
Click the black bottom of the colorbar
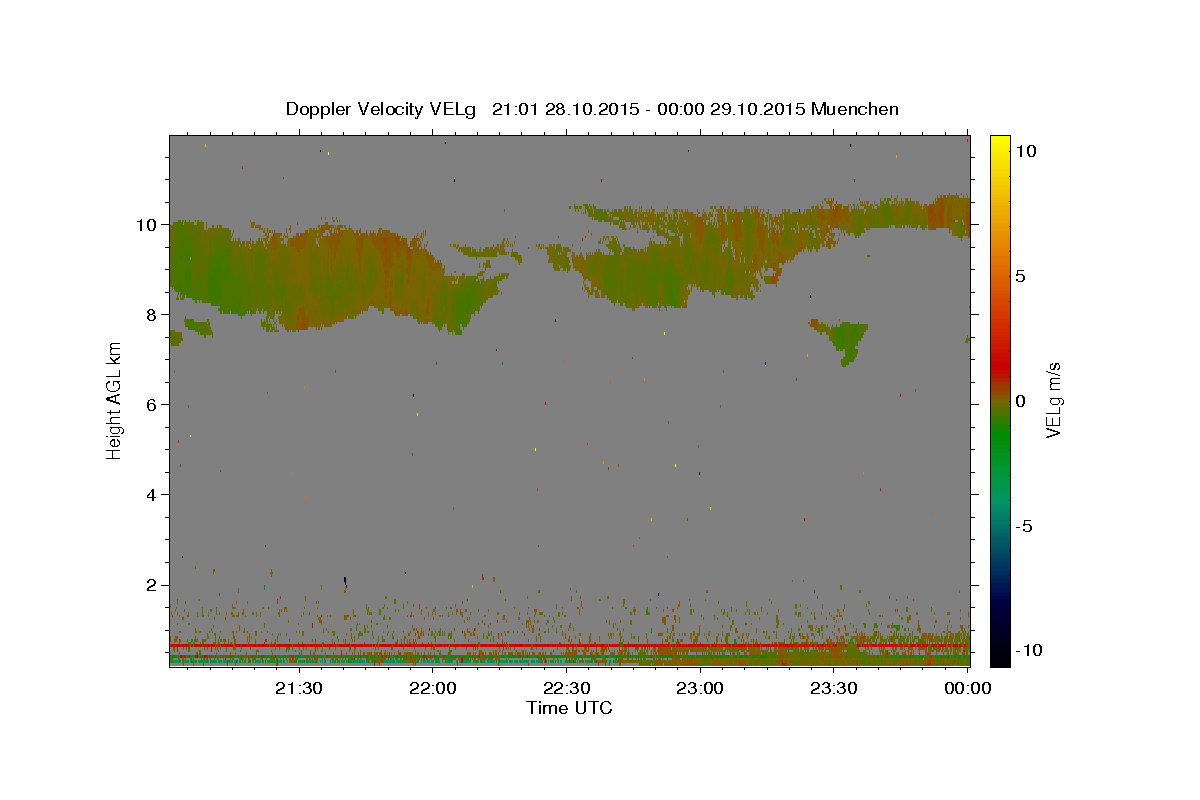[x=999, y=657]
